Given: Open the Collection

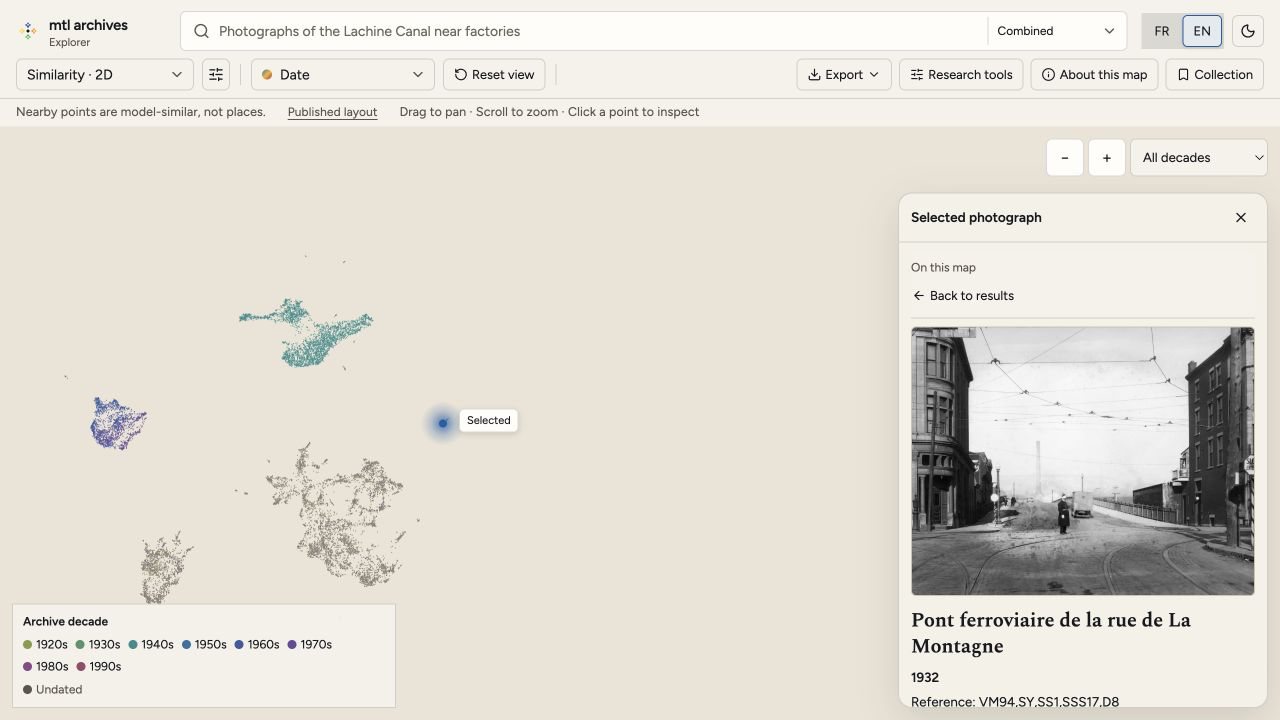Looking at the screenshot, I should click(x=1215, y=75).
